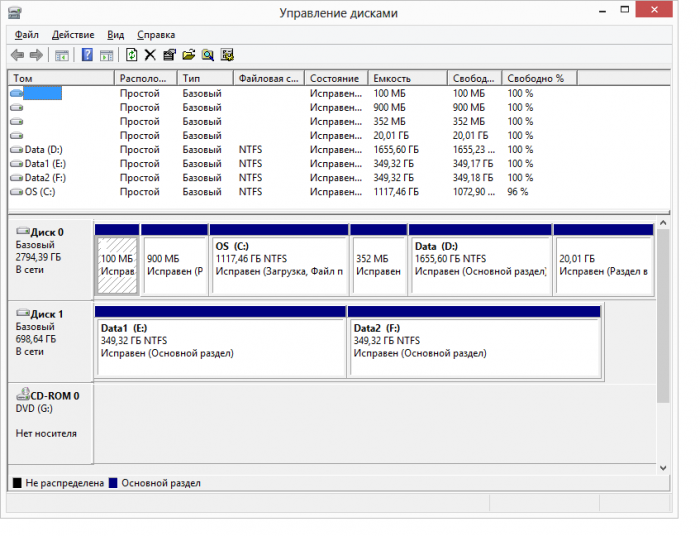Viewport: 700px width, 536px height.
Task: Open the Файл menu
Action: [26, 34]
